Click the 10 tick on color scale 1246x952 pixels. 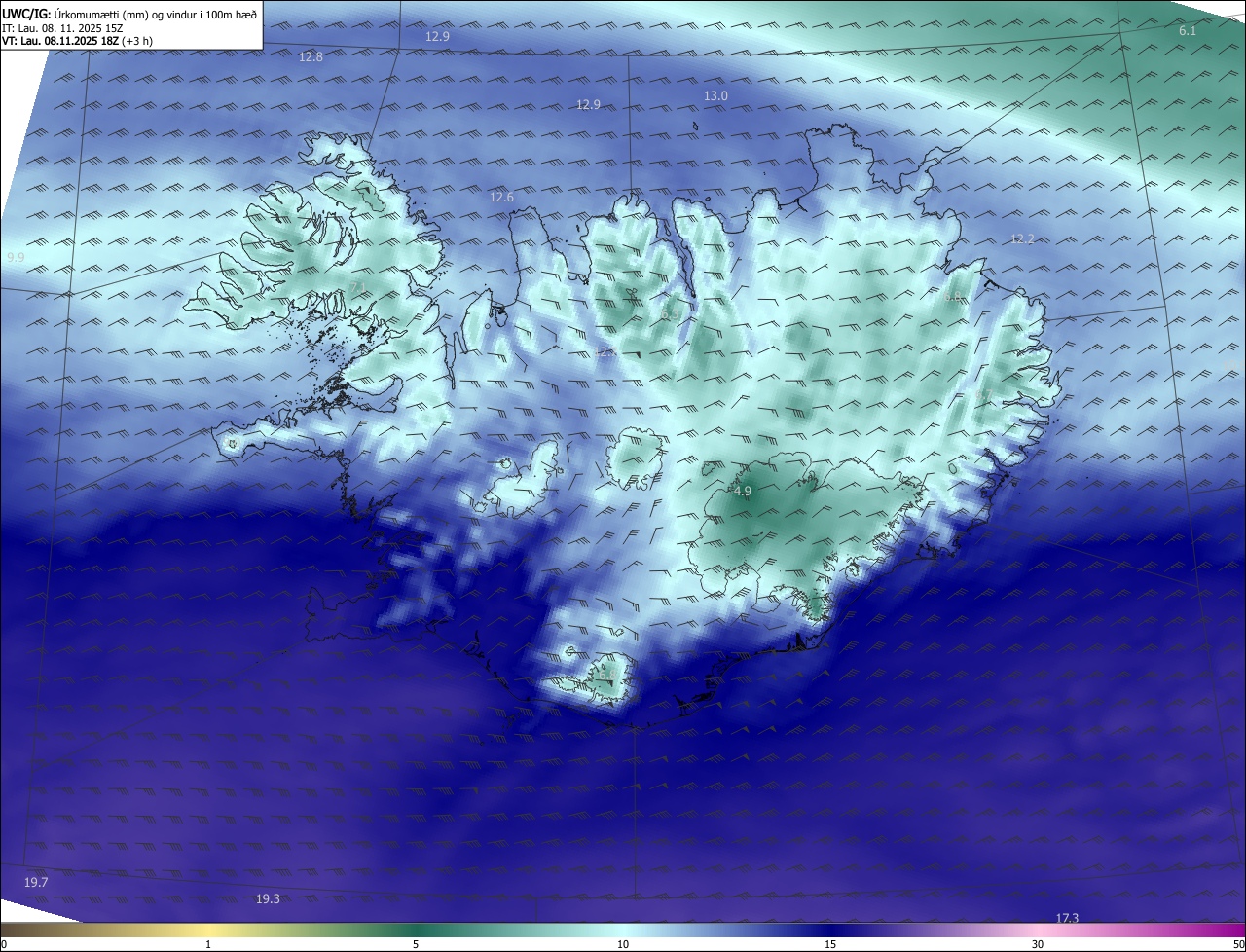click(x=623, y=944)
